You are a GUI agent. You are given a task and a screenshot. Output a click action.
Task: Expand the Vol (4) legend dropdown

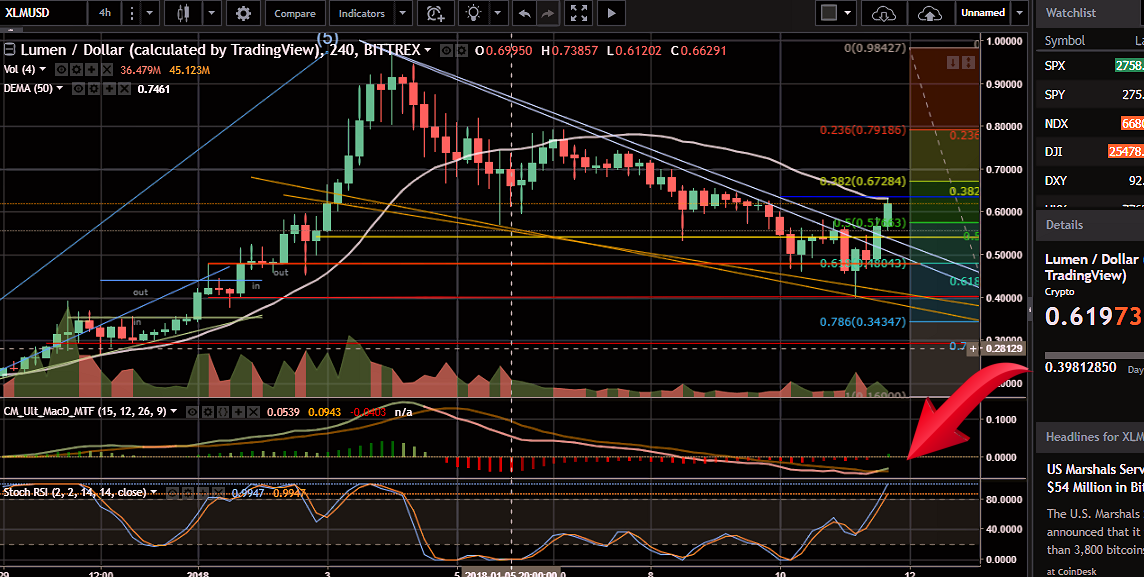tap(42, 69)
